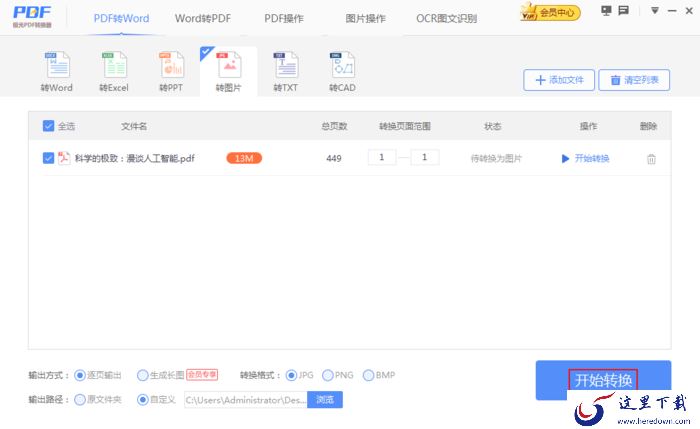Open the feedback message icon in the title bar
The width and height of the screenshot is (700, 429).
click(x=624, y=10)
